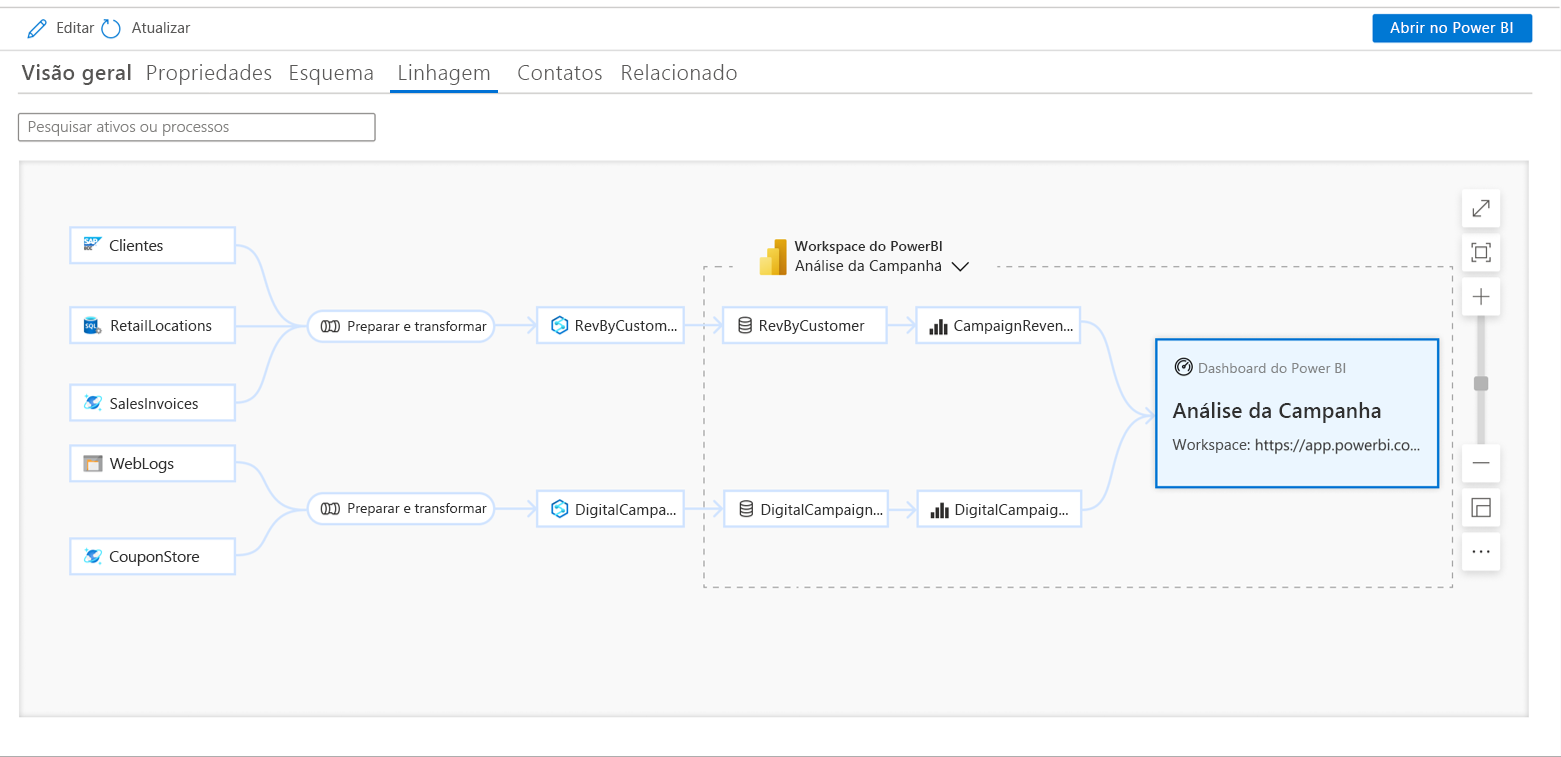Click the DigitalCampaig... bar chart icon
Viewport: 1561px width, 757px height.
[x=939, y=510]
